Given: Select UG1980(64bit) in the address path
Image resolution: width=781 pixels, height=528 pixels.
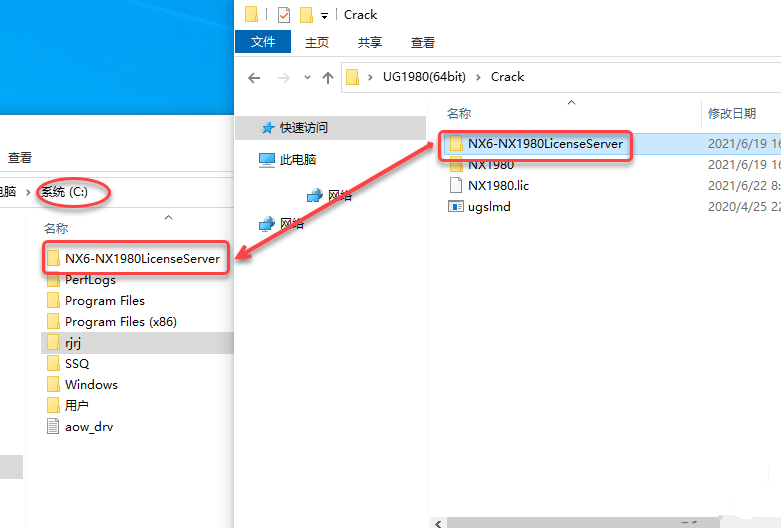Looking at the screenshot, I should point(424,77).
